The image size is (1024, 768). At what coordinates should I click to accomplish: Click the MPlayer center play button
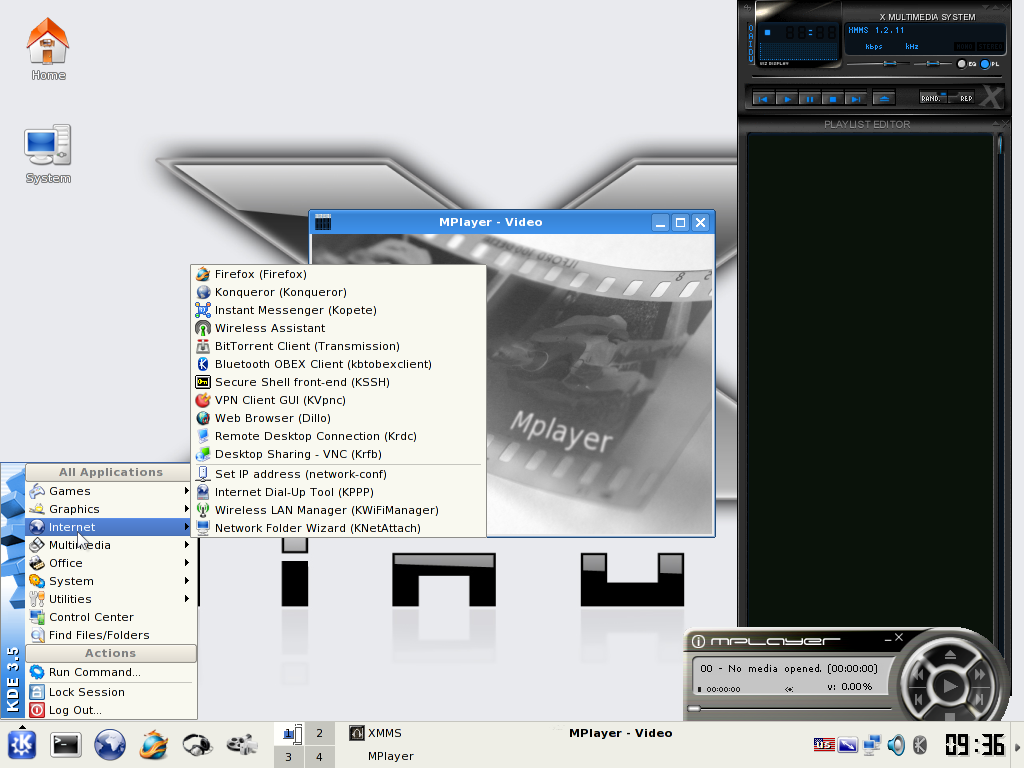pyautogui.click(x=950, y=686)
